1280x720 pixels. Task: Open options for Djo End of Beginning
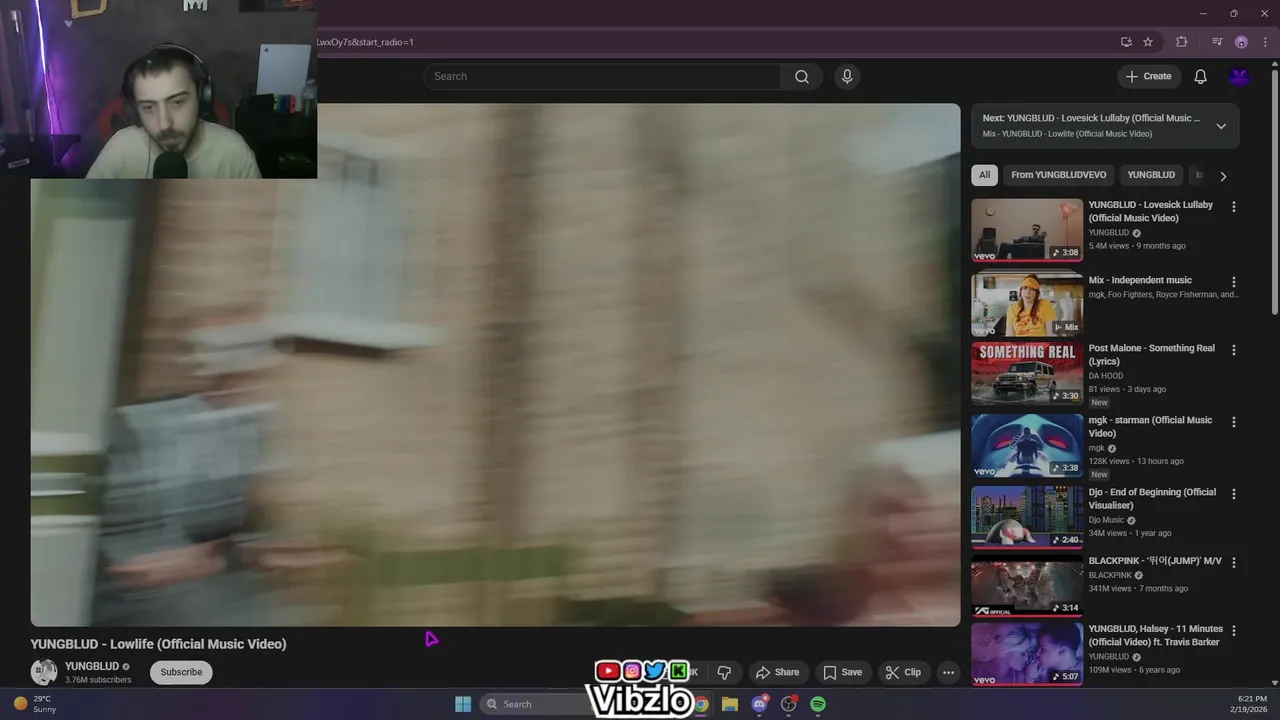tap(1233, 494)
